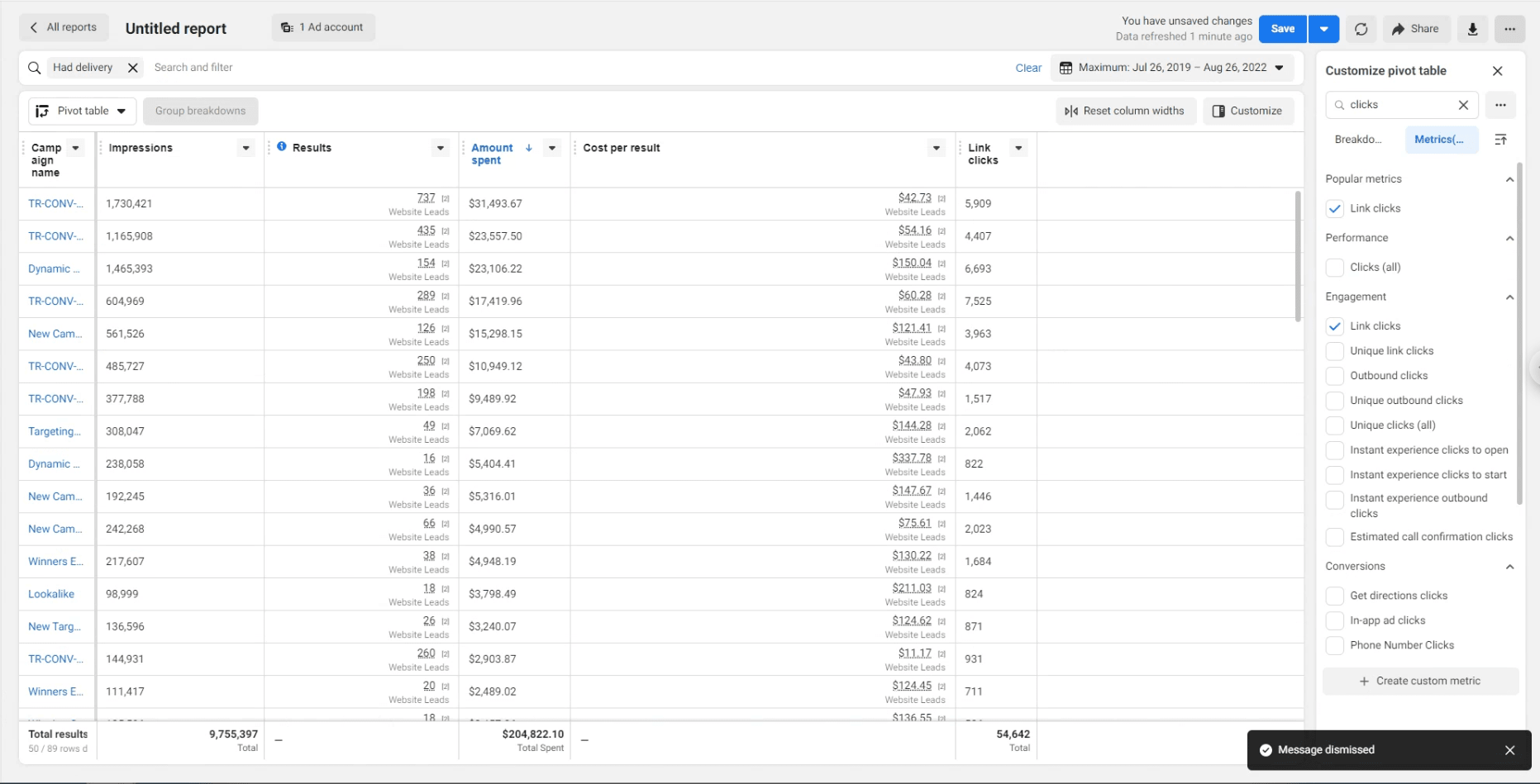Close the Customize pivot table panel
This screenshot has height=784, width=1540.
click(x=1497, y=71)
